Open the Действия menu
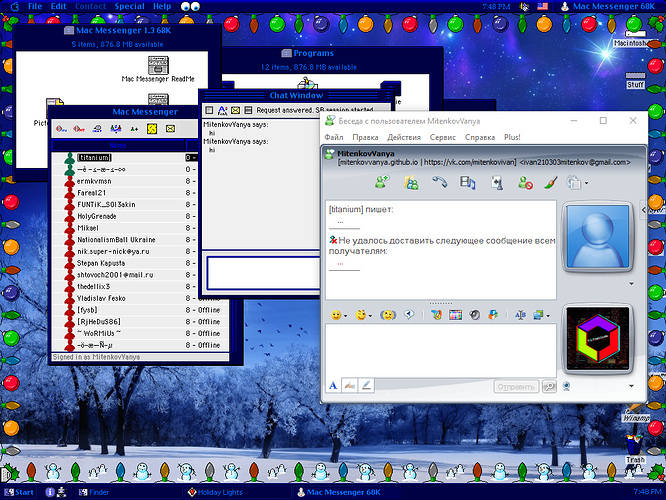666x500 pixels. [x=404, y=137]
